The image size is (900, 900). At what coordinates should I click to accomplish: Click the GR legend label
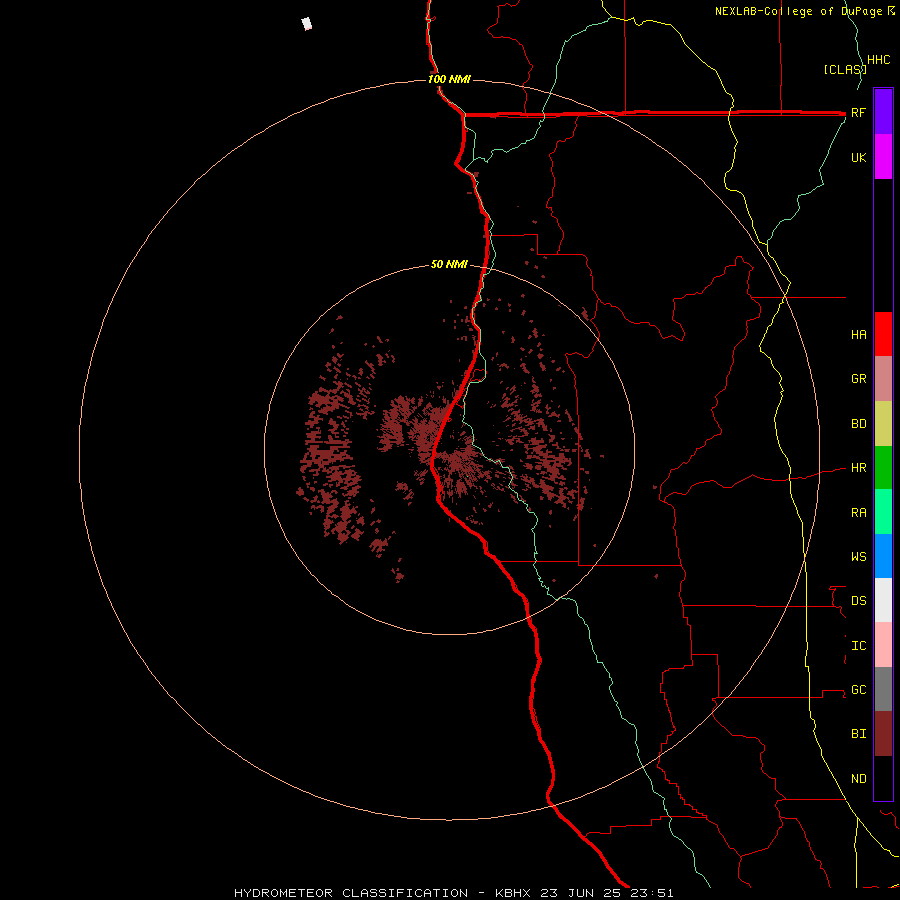858,379
